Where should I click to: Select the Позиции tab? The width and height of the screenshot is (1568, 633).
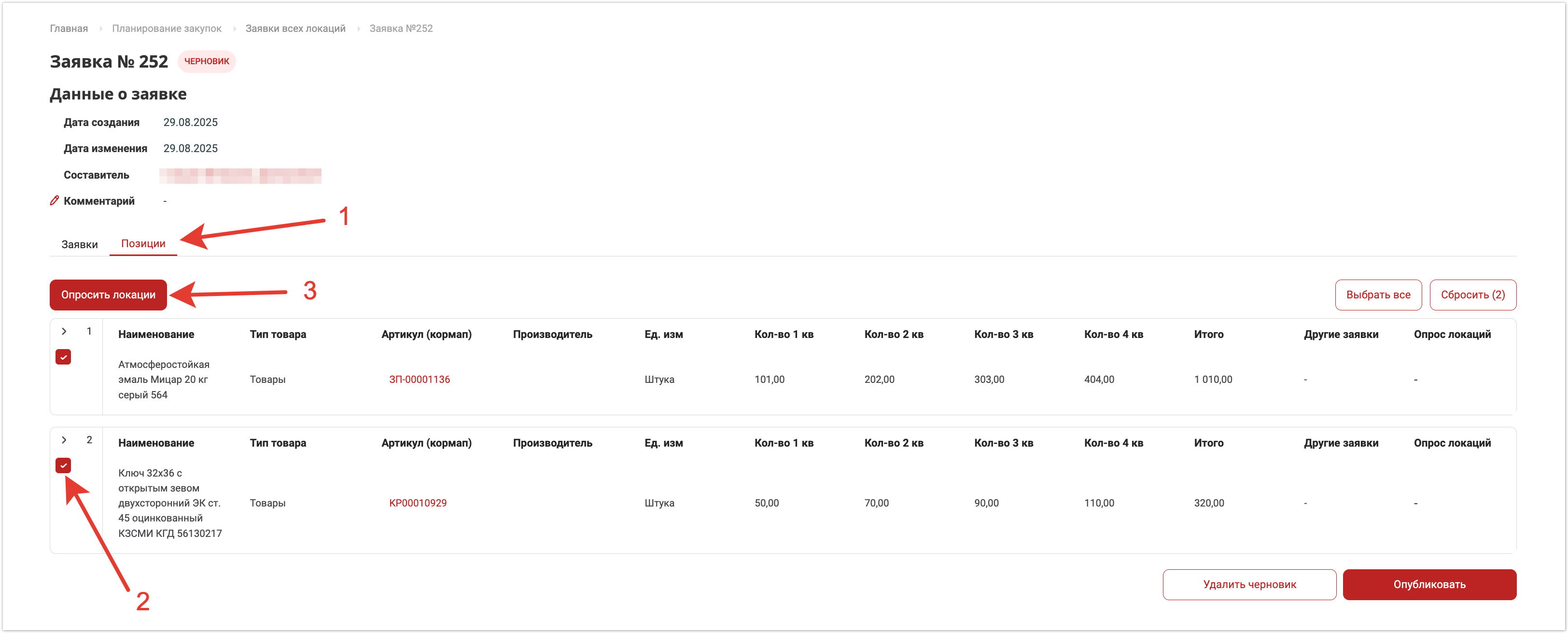[143, 243]
